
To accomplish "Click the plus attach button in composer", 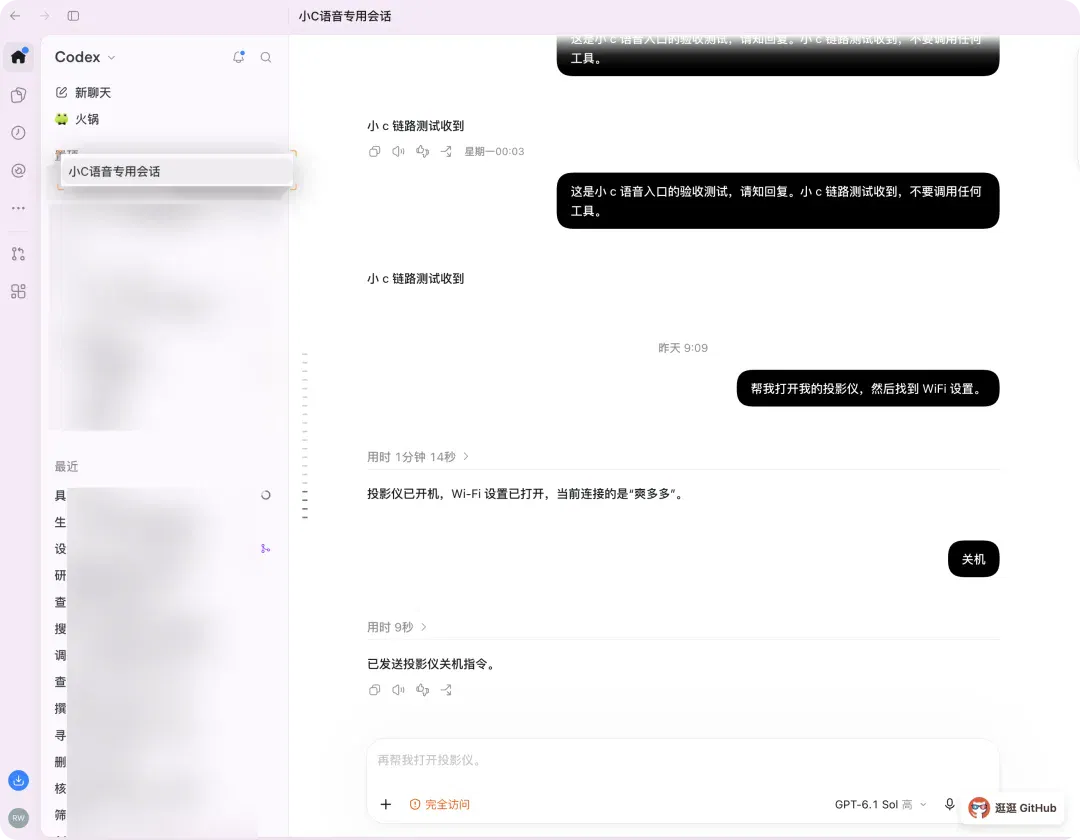I will coord(386,804).
